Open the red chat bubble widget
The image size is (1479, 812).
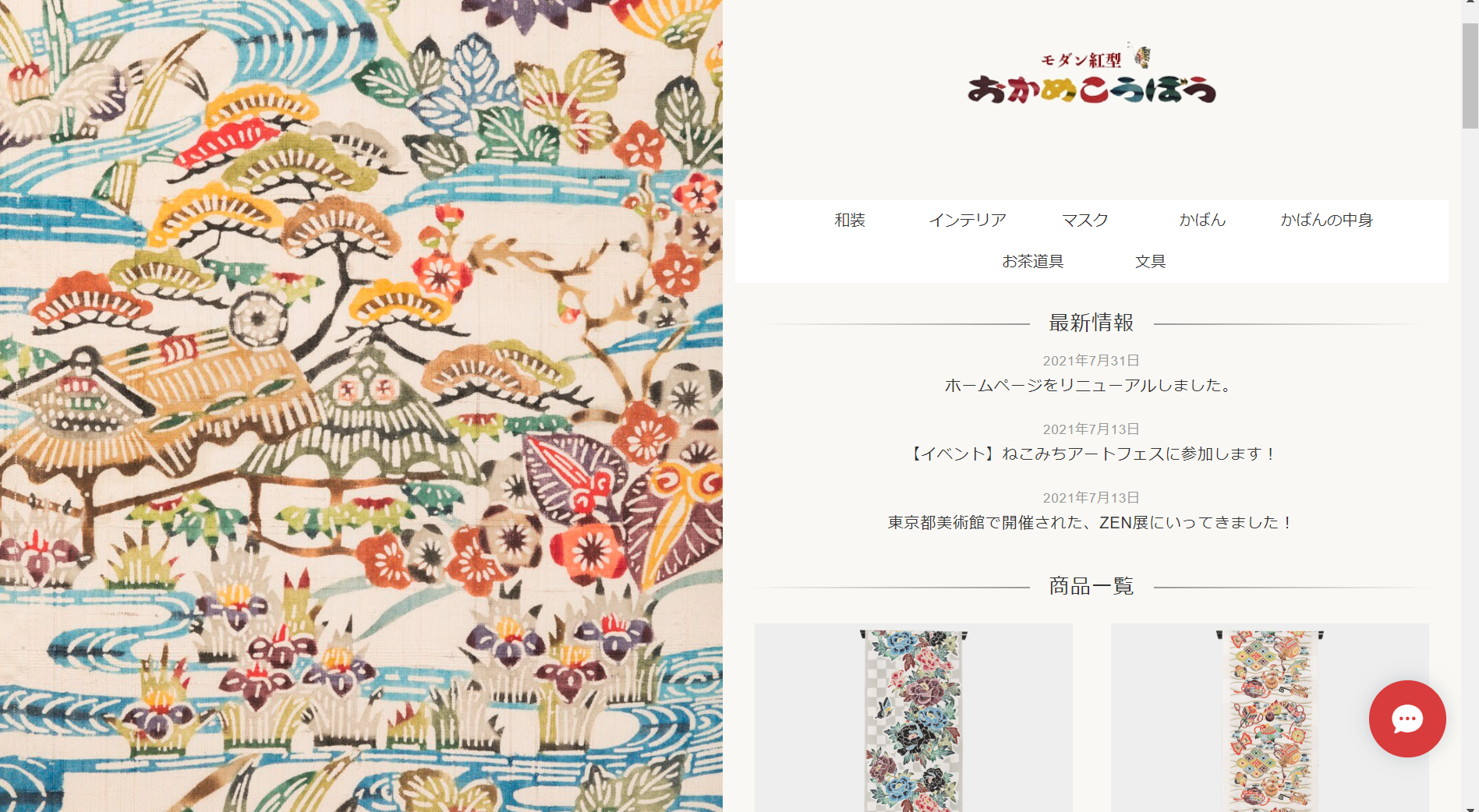click(x=1407, y=718)
